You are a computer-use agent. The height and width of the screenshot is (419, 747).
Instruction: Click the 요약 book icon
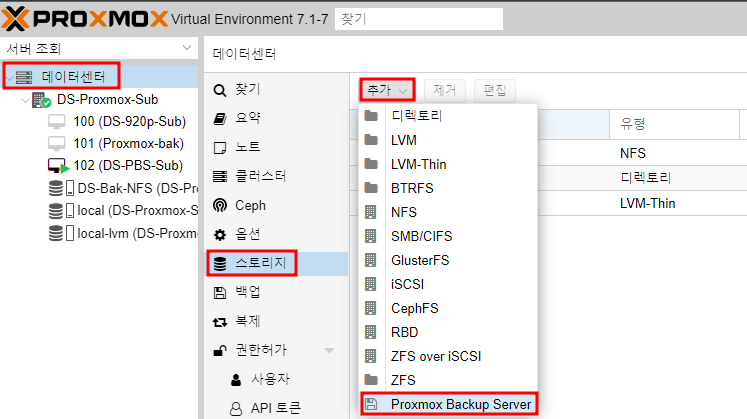coord(220,119)
